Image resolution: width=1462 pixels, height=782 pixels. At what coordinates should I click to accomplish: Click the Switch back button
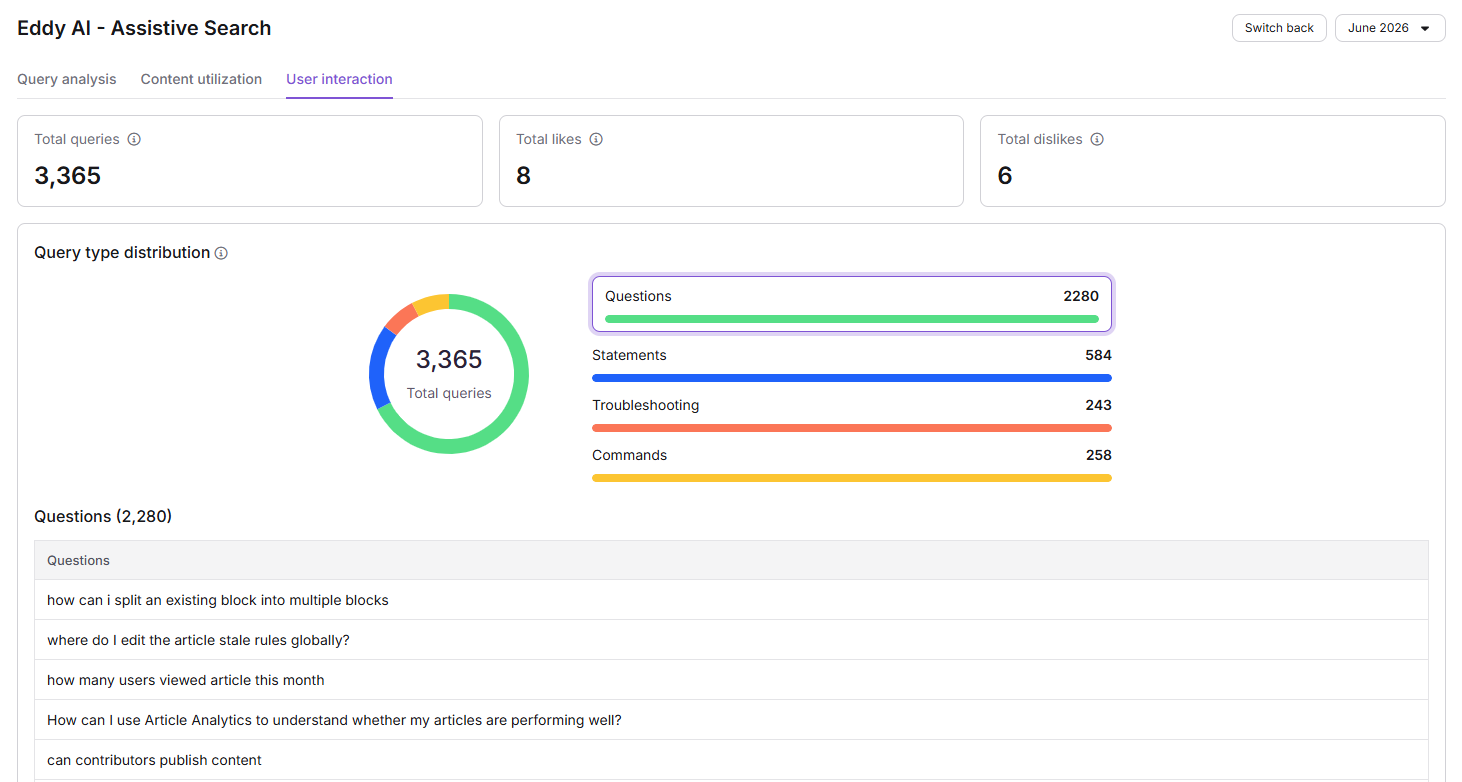coord(1279,28)
